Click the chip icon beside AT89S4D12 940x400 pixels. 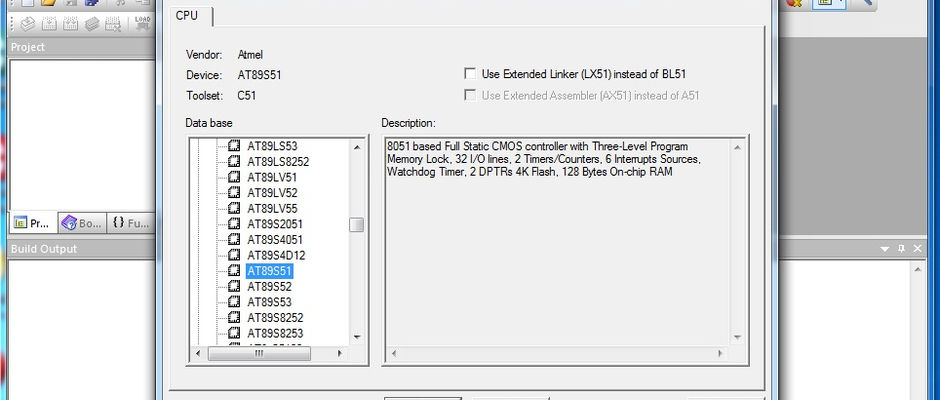pyautogui.click(x=234, y=255)
